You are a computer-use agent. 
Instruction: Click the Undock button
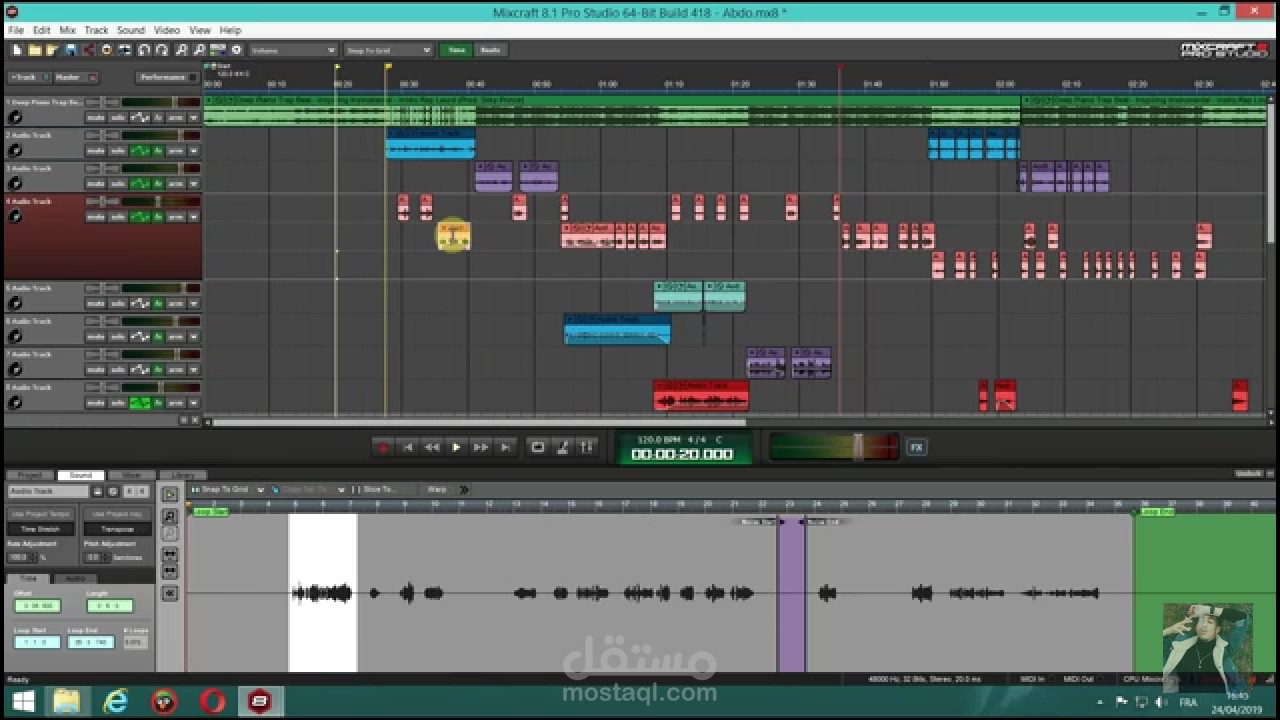tap(1249, 474)
